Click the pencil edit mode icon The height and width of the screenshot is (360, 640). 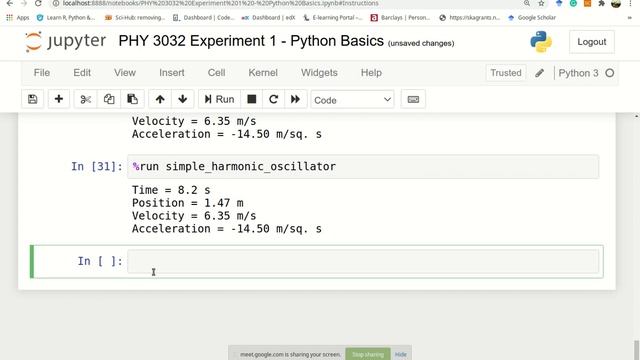click(x=540, y=73)
